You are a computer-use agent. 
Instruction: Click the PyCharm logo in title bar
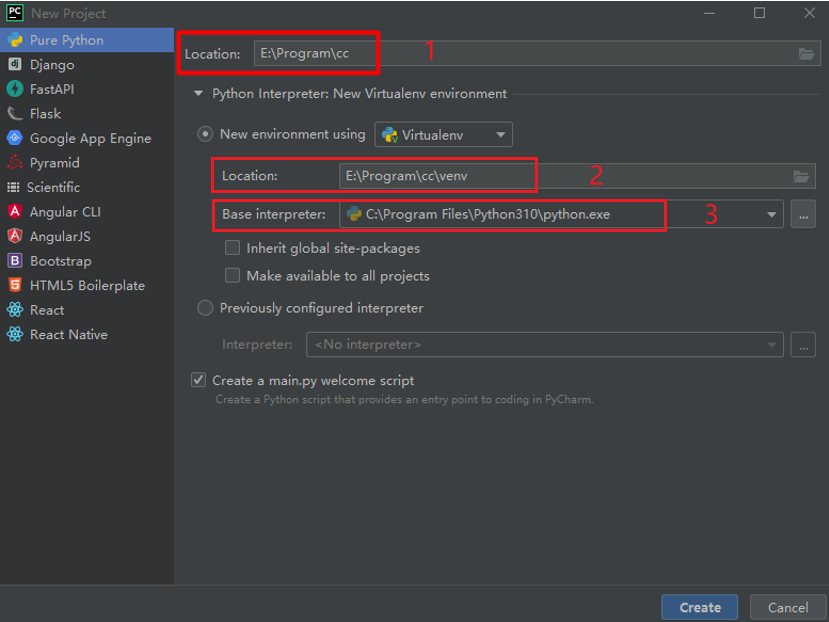point(14,12)
